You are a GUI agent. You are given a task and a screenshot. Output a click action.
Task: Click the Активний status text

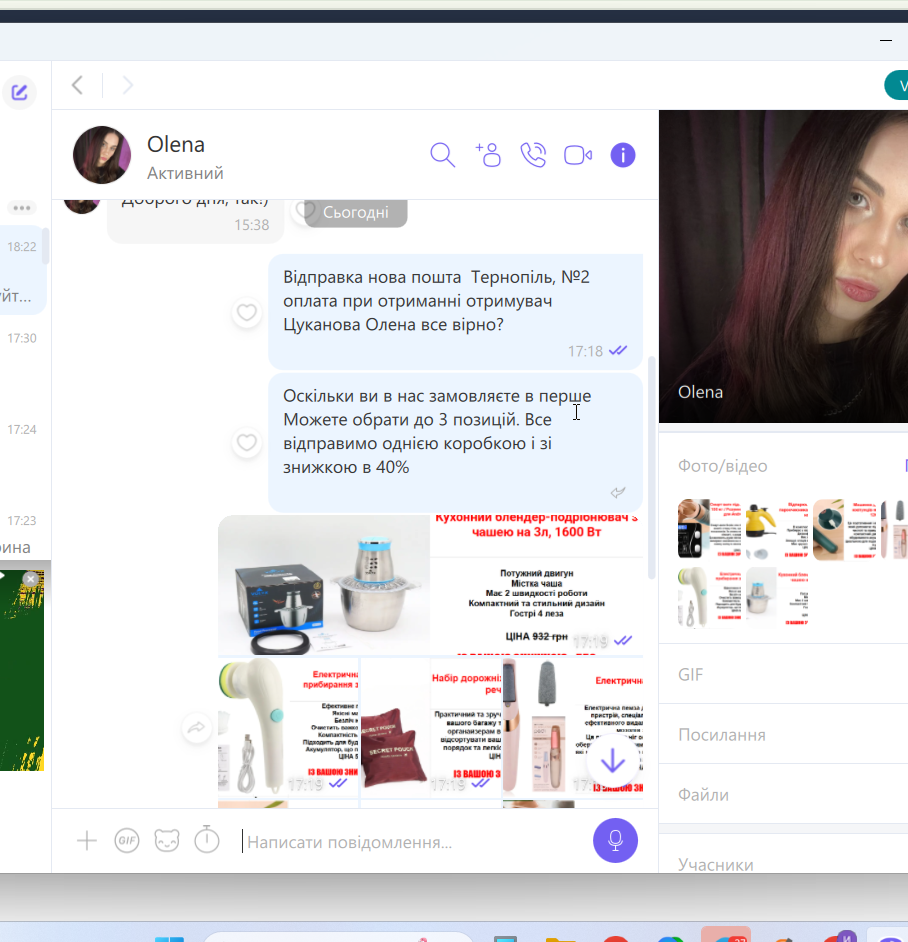185,173
